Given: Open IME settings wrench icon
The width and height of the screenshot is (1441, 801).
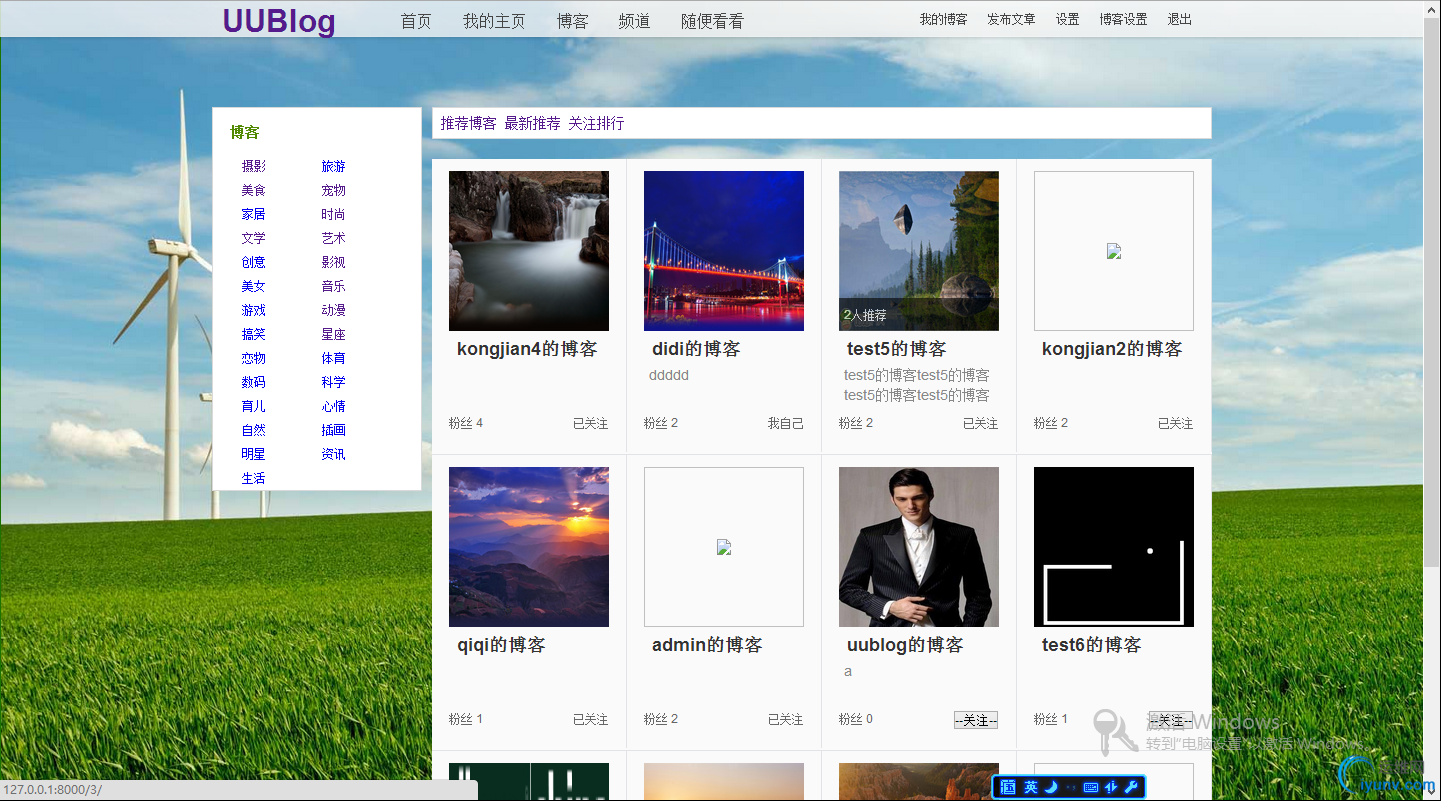Looking at the screenshot, I should pyautogui.click(x=1131, y=787).
